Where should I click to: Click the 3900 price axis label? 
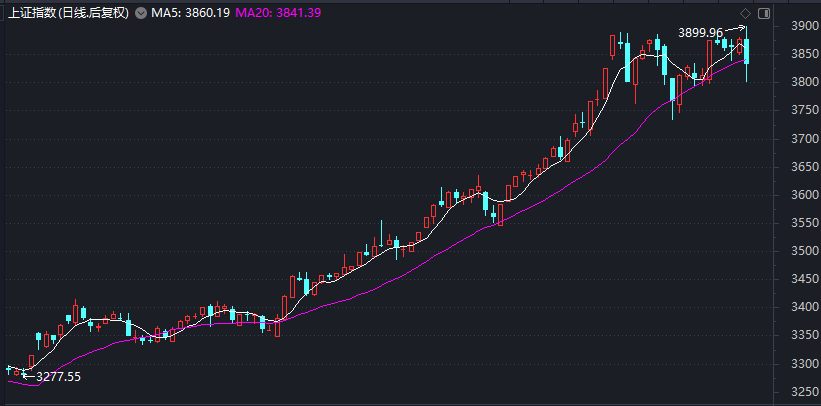[x=805, y=26]
